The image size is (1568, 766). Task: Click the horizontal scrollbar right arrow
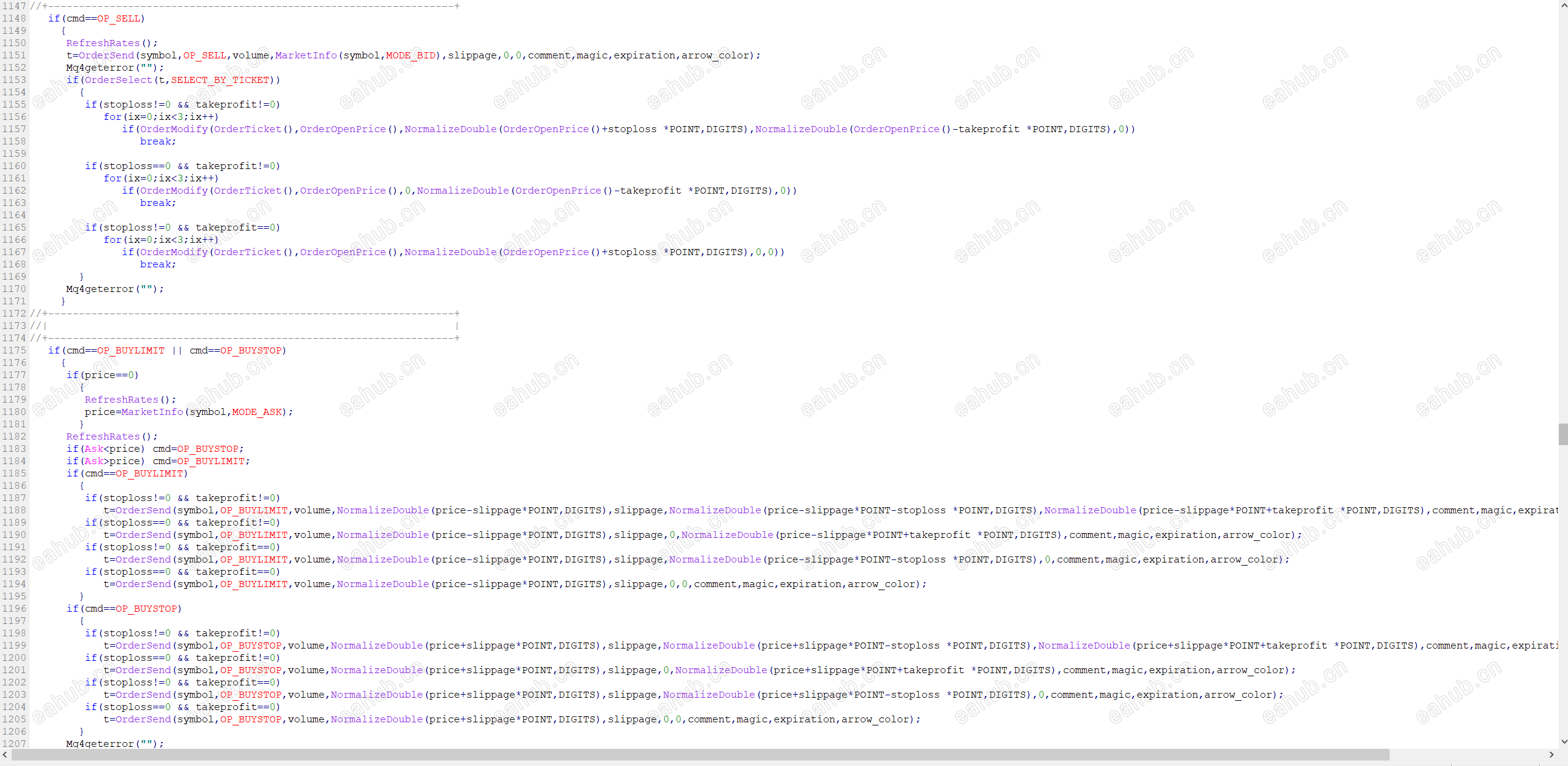click(x=1551, y=754)
